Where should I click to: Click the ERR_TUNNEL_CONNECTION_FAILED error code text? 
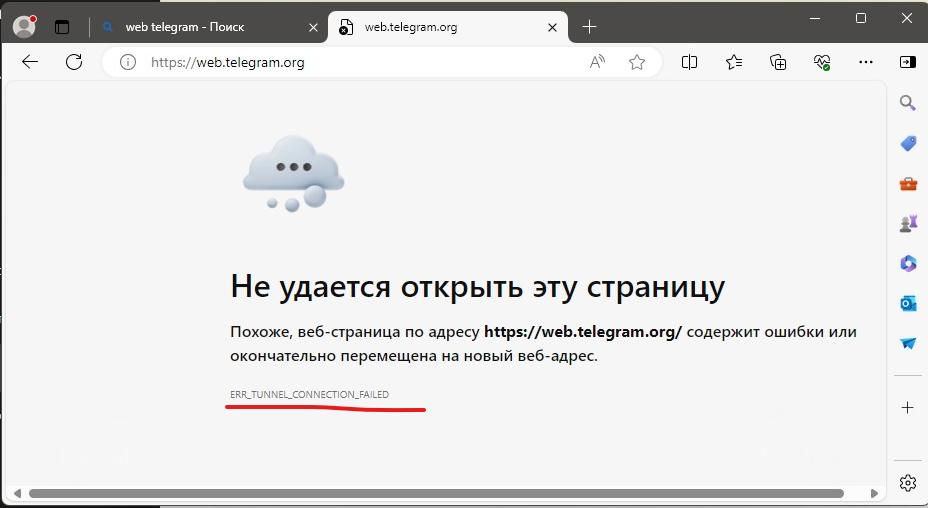(x=310, y=394)
